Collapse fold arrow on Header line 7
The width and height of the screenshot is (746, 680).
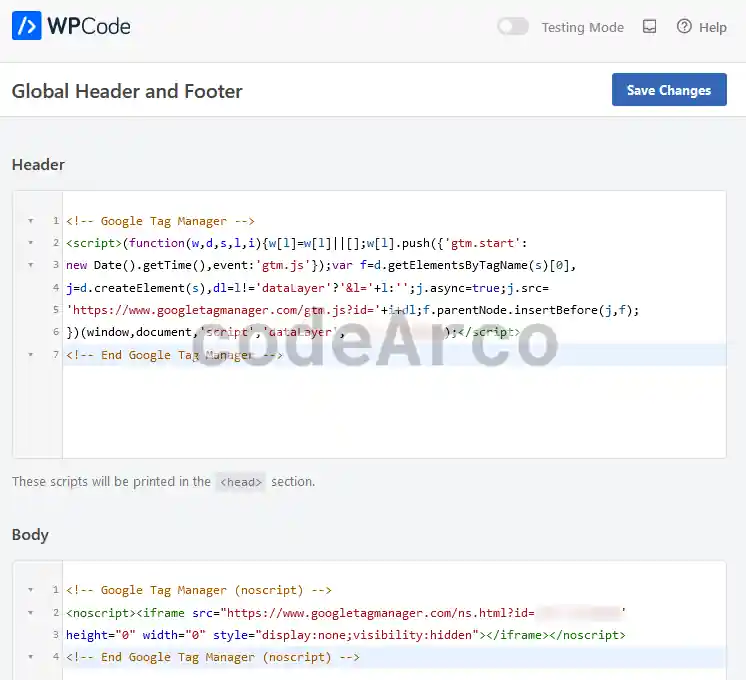(30, 355)
